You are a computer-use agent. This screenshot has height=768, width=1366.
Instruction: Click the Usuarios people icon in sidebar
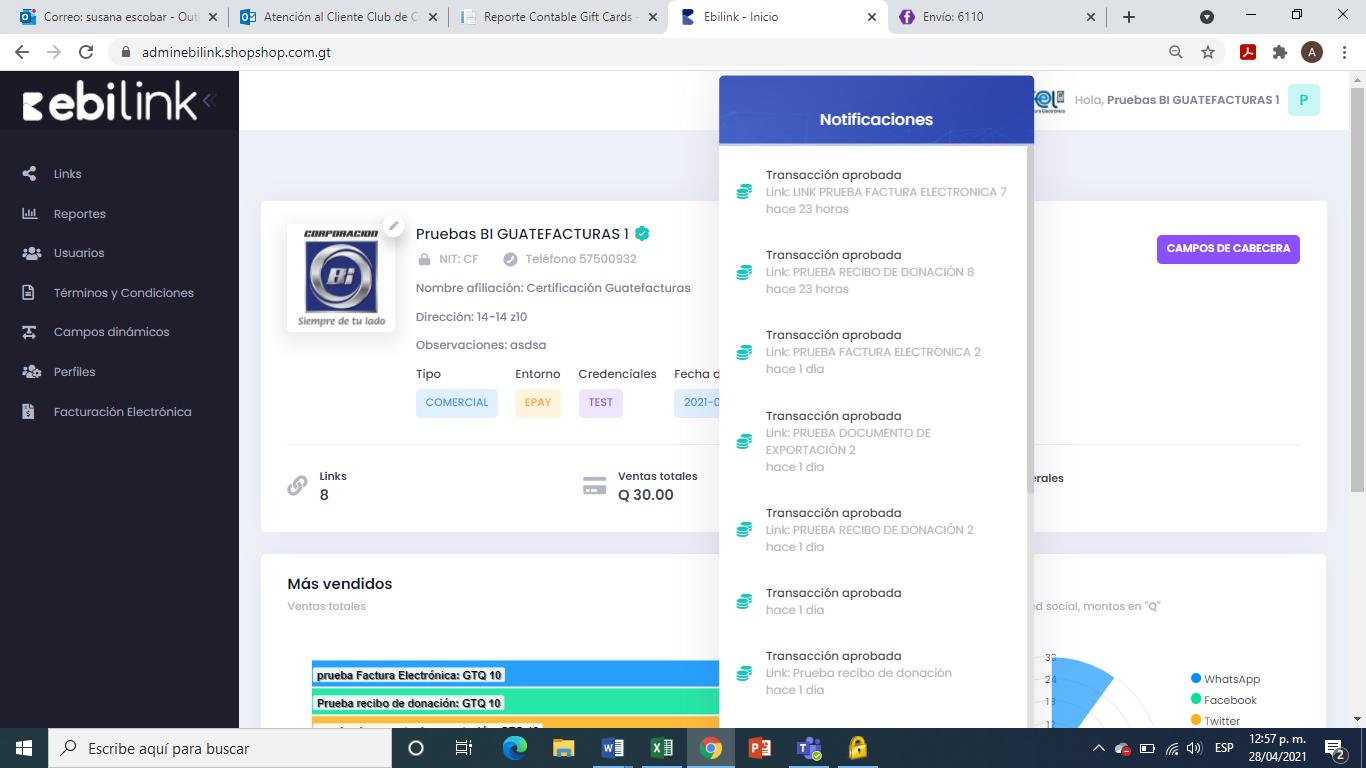point(30,253)
